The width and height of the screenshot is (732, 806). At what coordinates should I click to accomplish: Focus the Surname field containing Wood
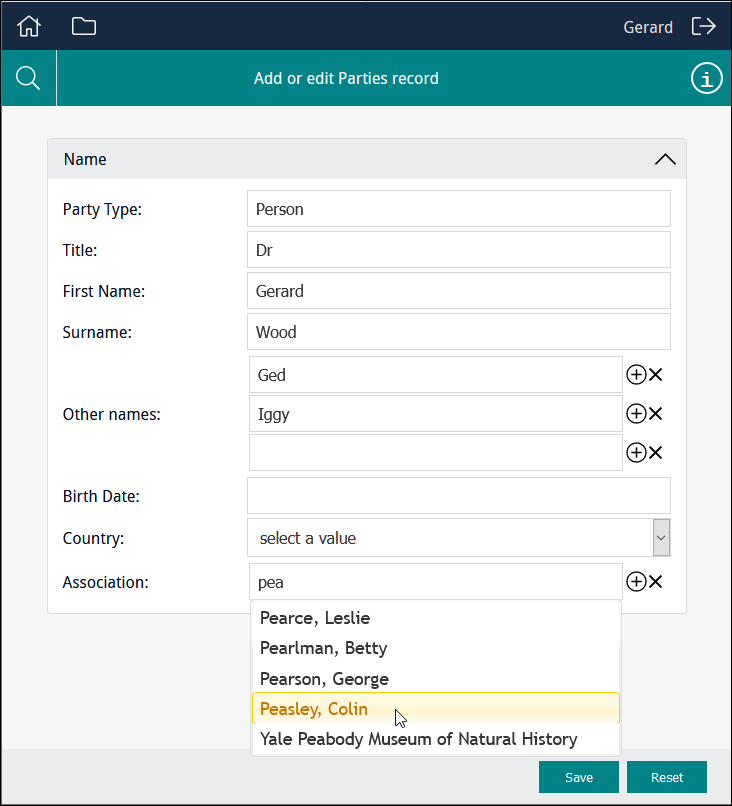click(458, 332)
